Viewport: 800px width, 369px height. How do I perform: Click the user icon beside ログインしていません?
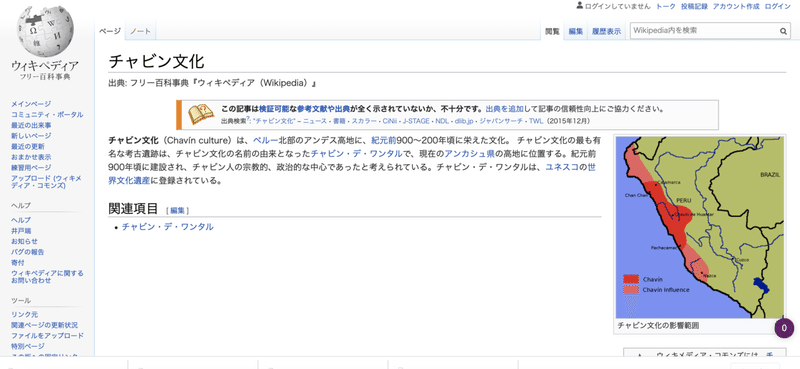pos(580,6)
